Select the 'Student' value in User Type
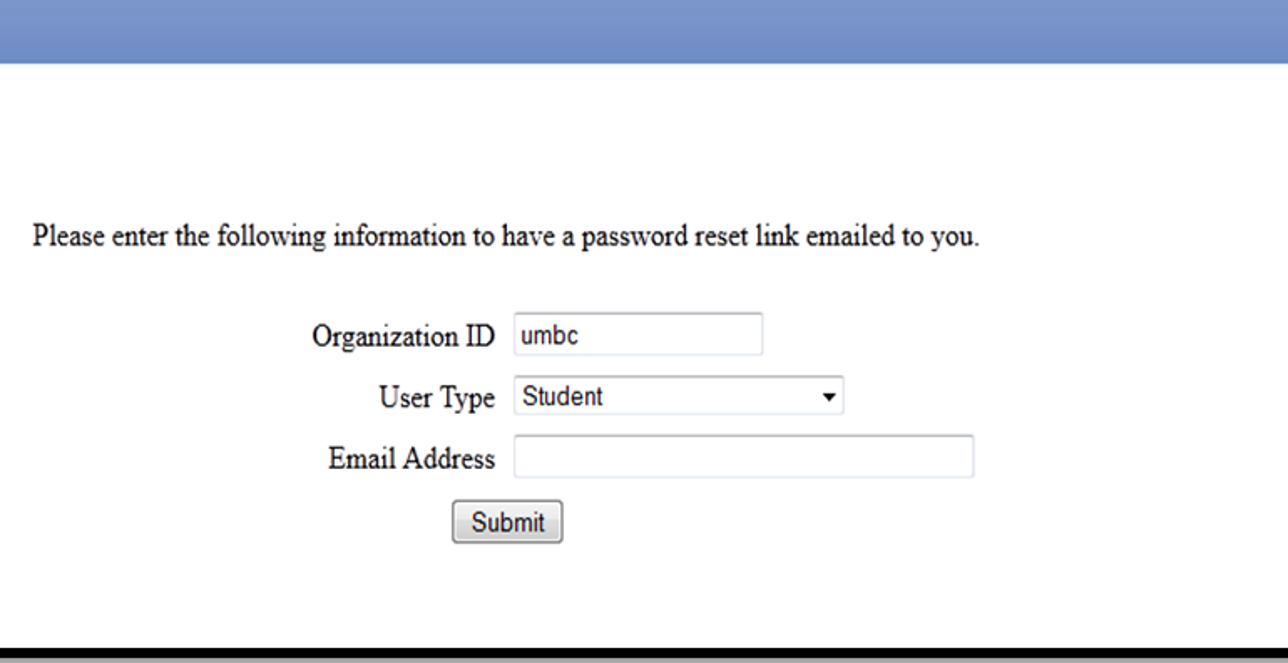1288x663 pixels. click(563, 396)
